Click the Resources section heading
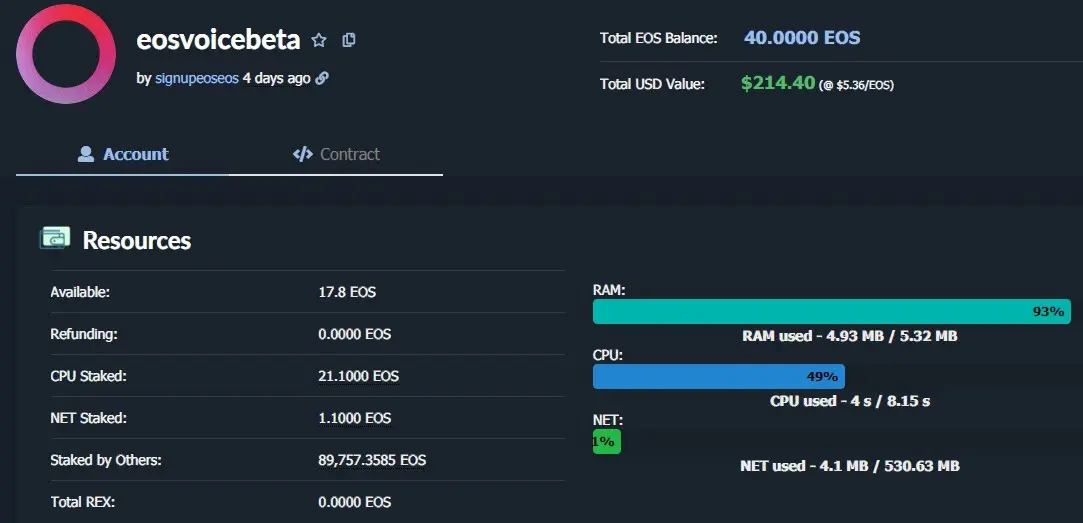 tap(137, 240)
